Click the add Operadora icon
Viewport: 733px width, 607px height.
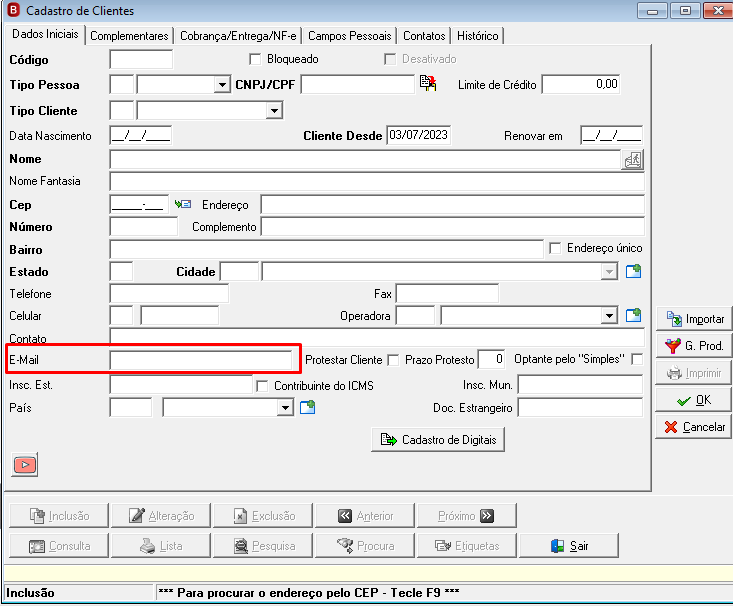633,316
